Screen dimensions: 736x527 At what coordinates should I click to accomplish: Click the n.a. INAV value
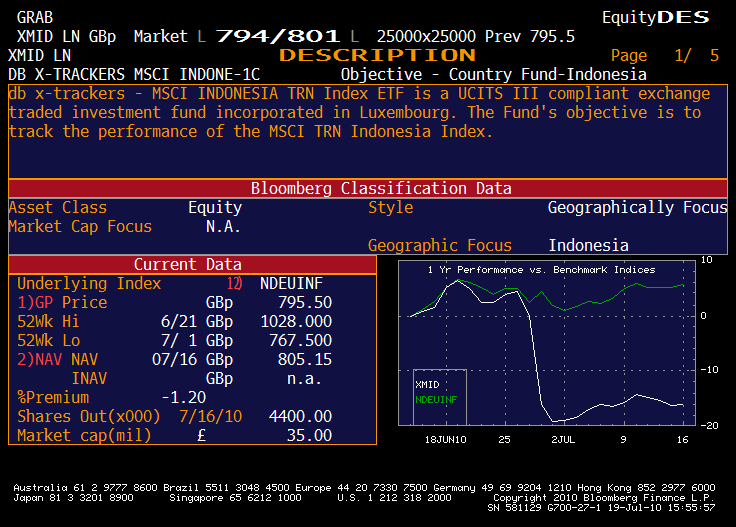[x=304, y=379]
